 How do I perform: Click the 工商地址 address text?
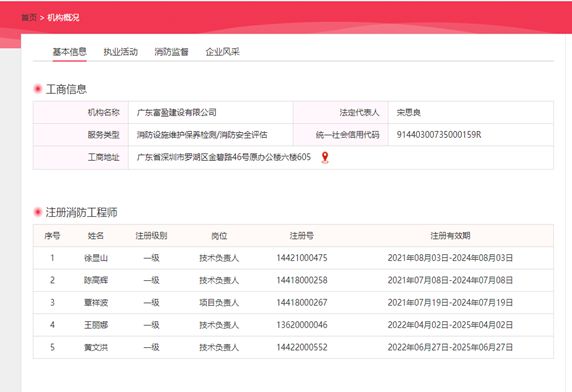coord(224,157)
